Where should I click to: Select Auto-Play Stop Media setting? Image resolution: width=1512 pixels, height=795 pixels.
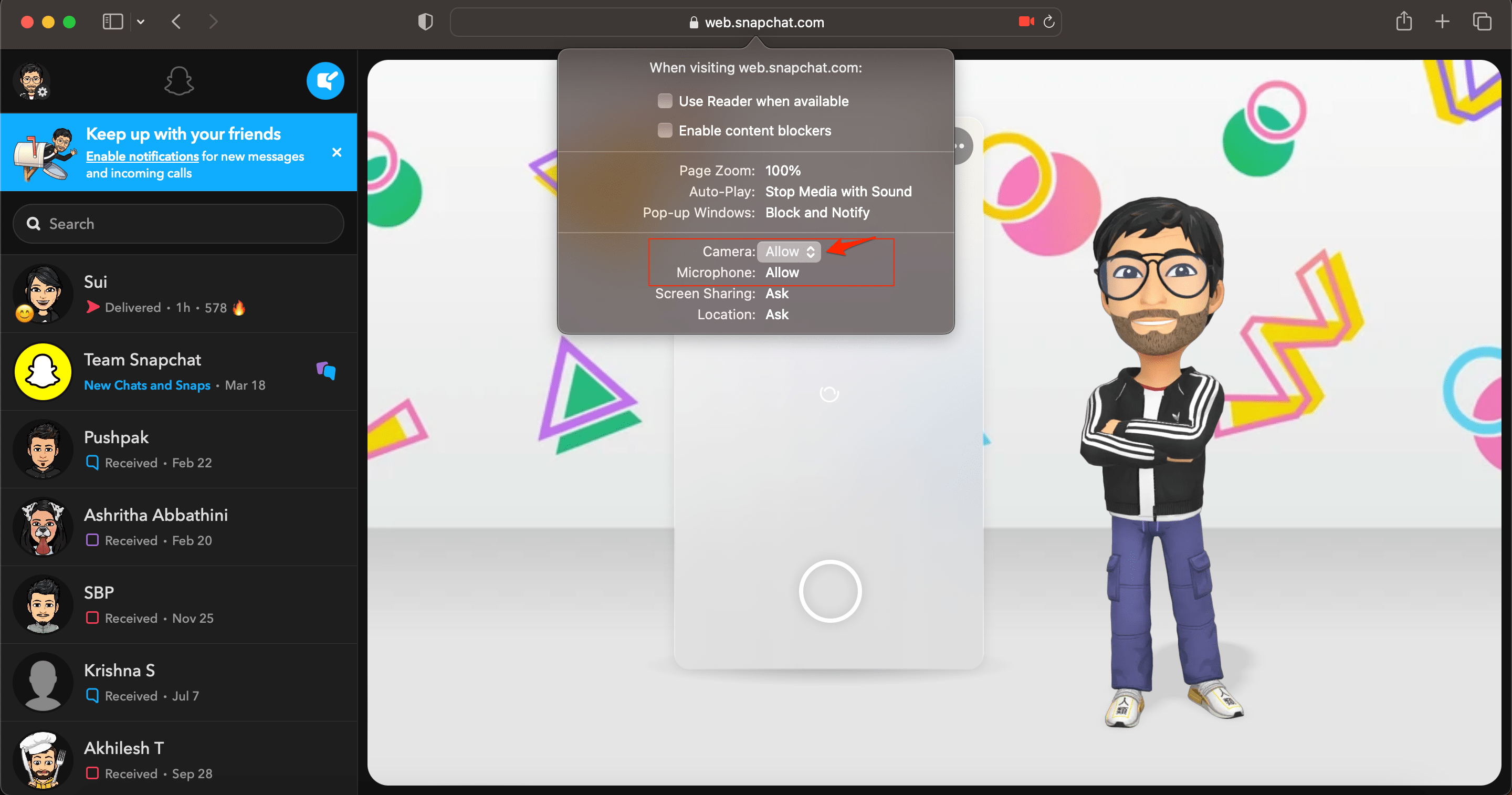pyautogui.click(x=838, y=191)
